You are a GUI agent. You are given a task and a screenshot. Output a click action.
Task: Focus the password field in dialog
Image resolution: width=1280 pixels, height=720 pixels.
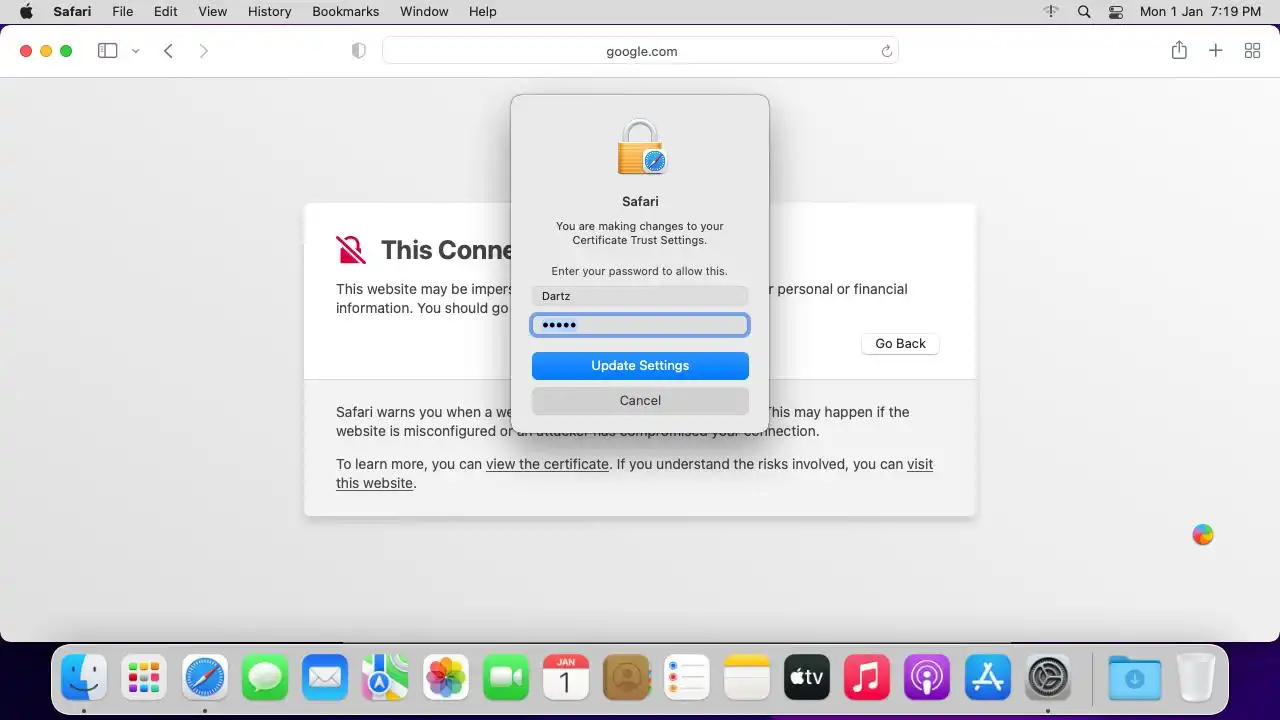(640, 325)
